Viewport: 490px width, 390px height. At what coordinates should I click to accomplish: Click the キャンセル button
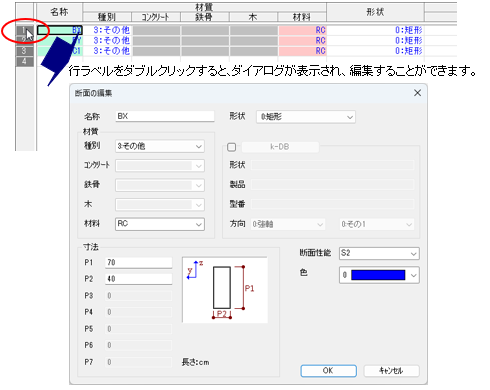click(391, 371)
